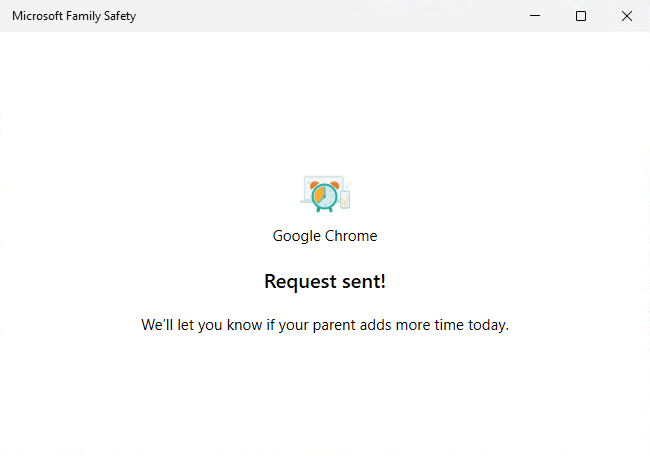Click the clock hands on the alarm face
Screen dimensions: 650x456
tap(323, 195)
